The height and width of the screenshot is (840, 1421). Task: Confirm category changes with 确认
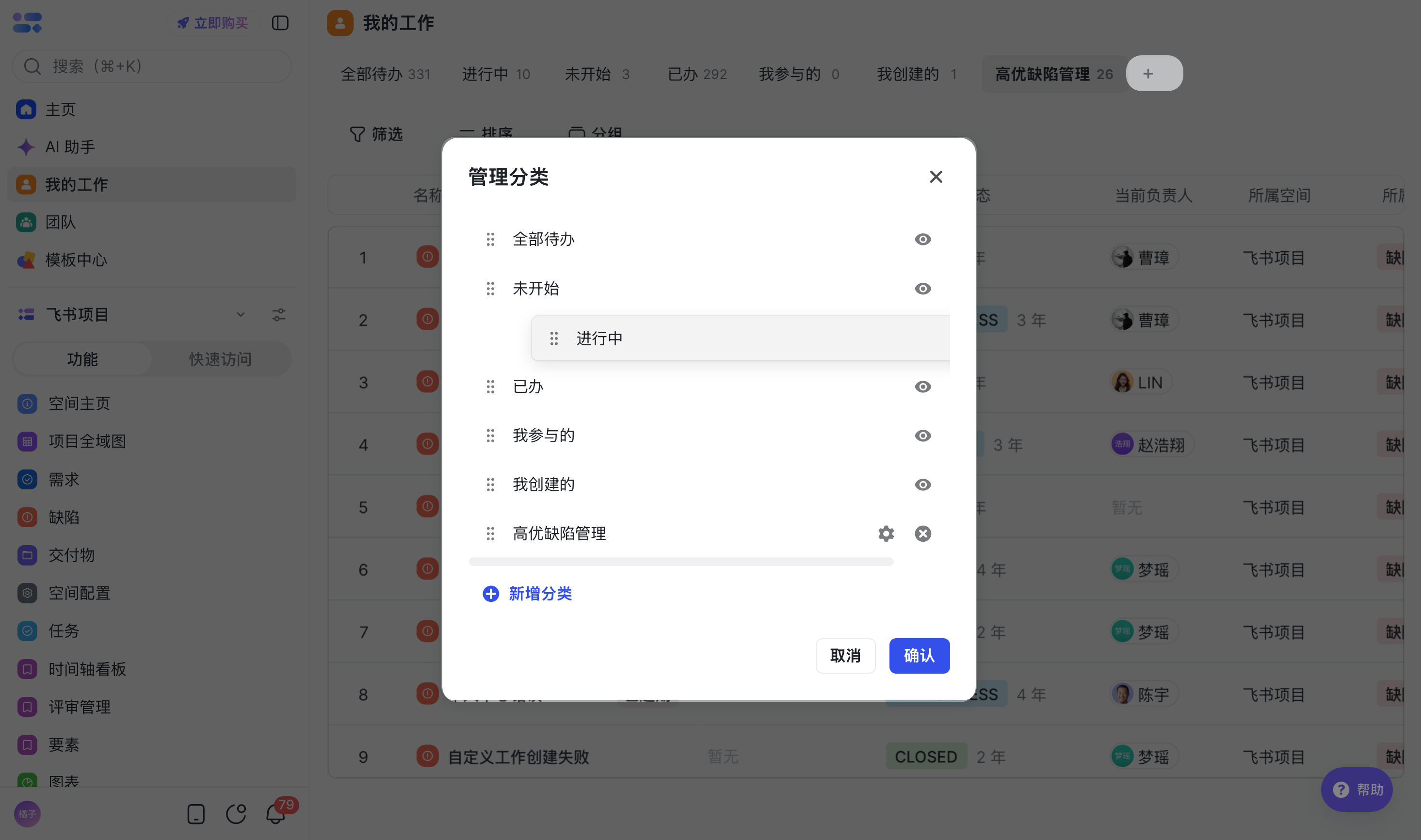click(919, 656)
